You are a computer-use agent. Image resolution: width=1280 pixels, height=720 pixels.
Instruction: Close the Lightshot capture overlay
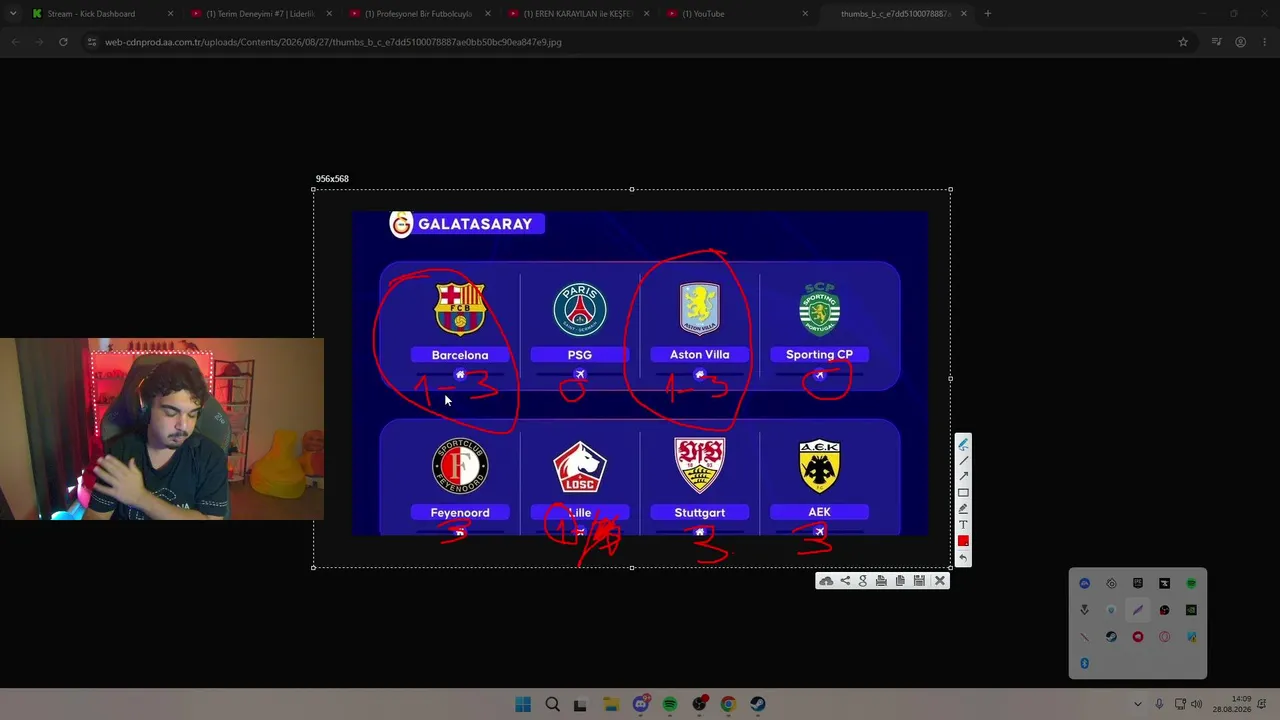[x=940, y=581]
